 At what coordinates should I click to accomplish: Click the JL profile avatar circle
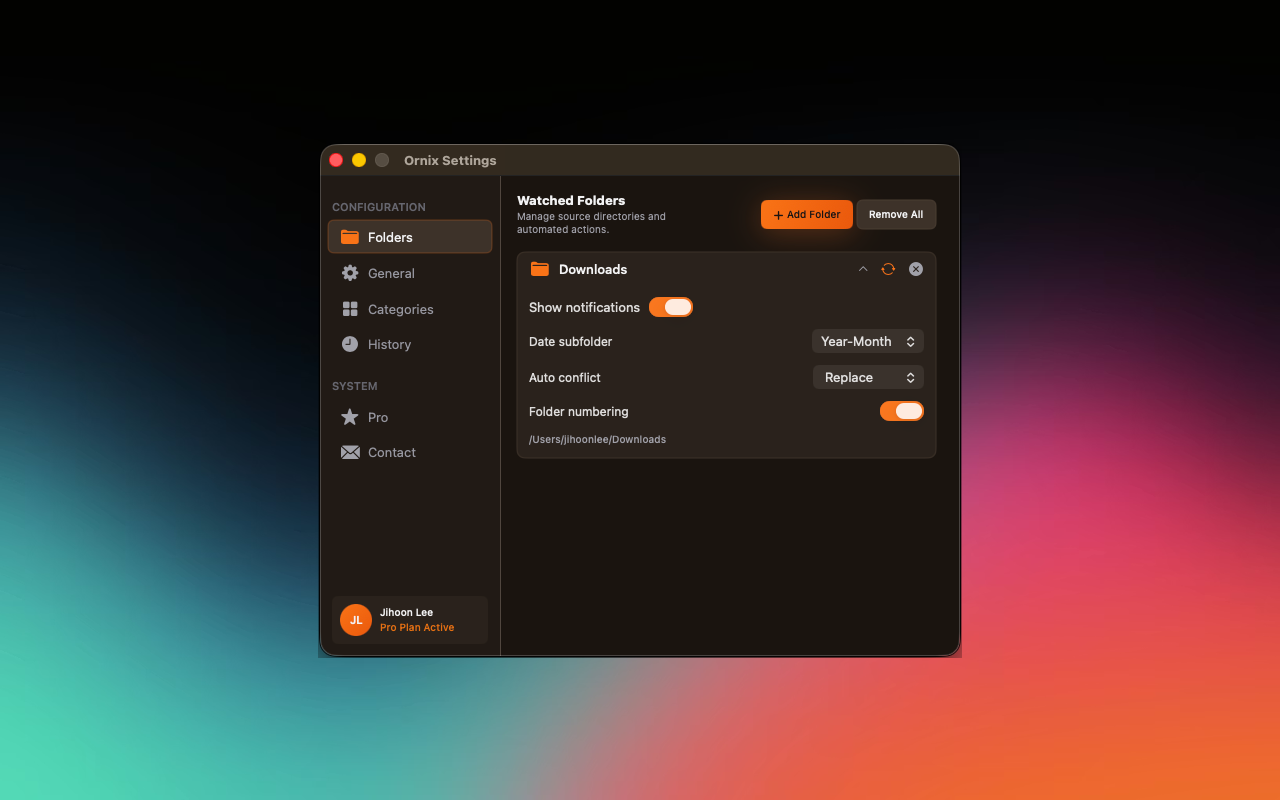click(x=356, y=620)
